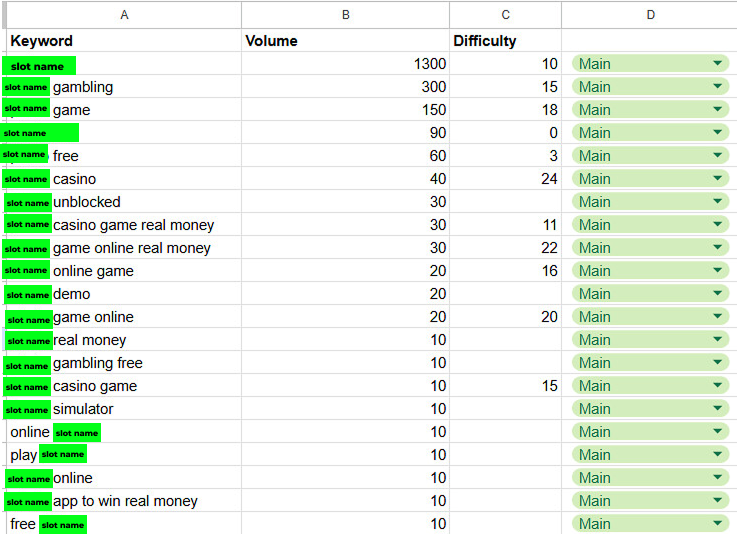Select the volume cell showing 90
The height and width of the screenshot is (534, 737).
tap(345, 133)
